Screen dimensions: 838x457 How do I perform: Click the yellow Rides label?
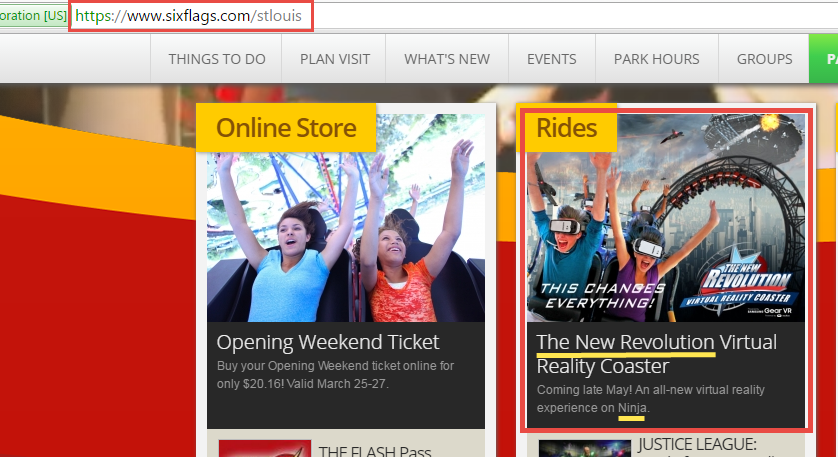coord(566,128)
